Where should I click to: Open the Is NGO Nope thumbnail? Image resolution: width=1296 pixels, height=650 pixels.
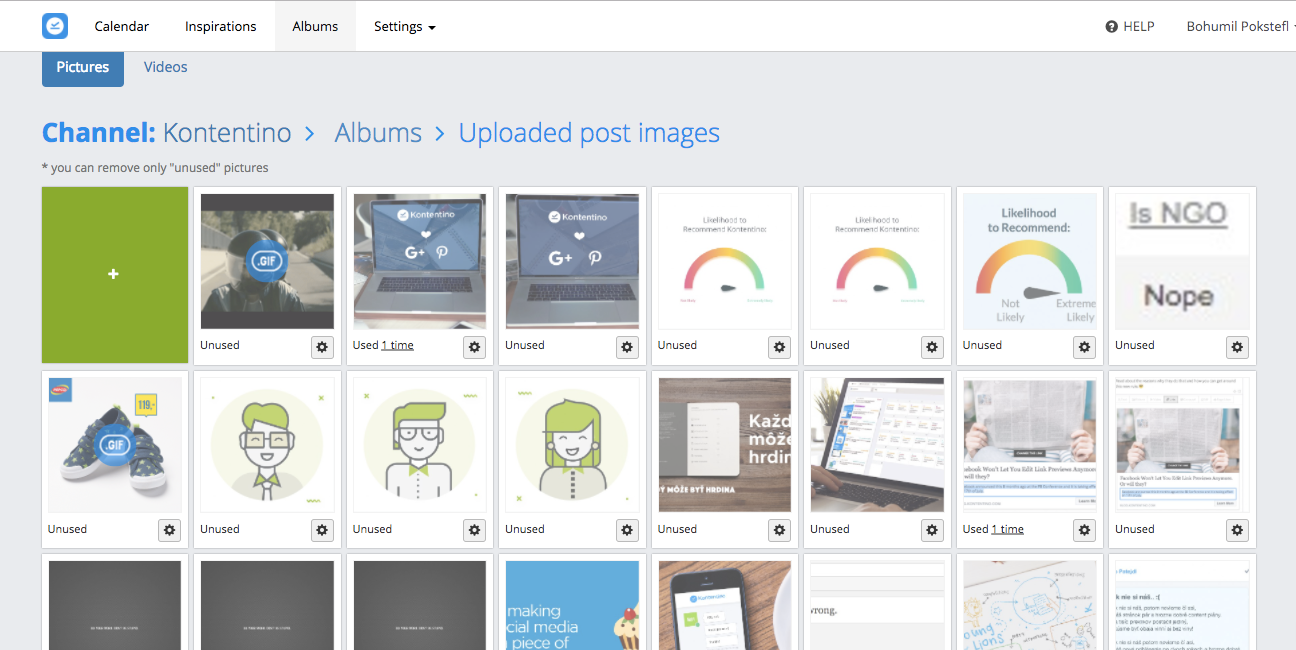tap(1182, 262)
